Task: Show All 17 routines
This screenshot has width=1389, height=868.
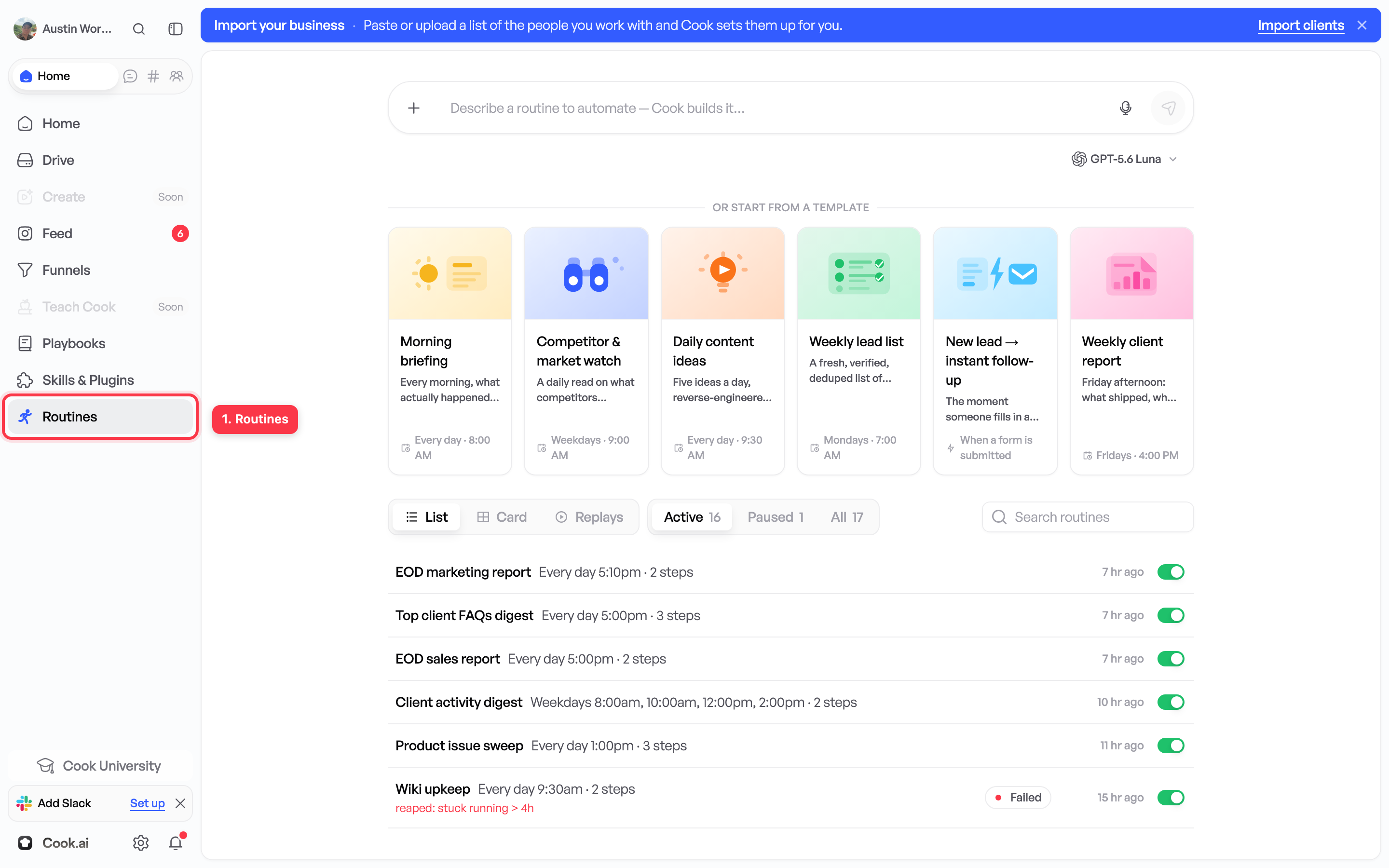Action: click(x=846, y=516)
